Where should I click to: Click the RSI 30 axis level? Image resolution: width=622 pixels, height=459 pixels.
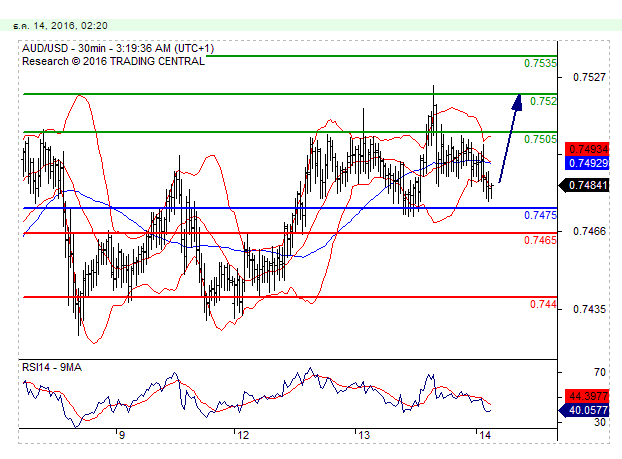coord(600,422)
